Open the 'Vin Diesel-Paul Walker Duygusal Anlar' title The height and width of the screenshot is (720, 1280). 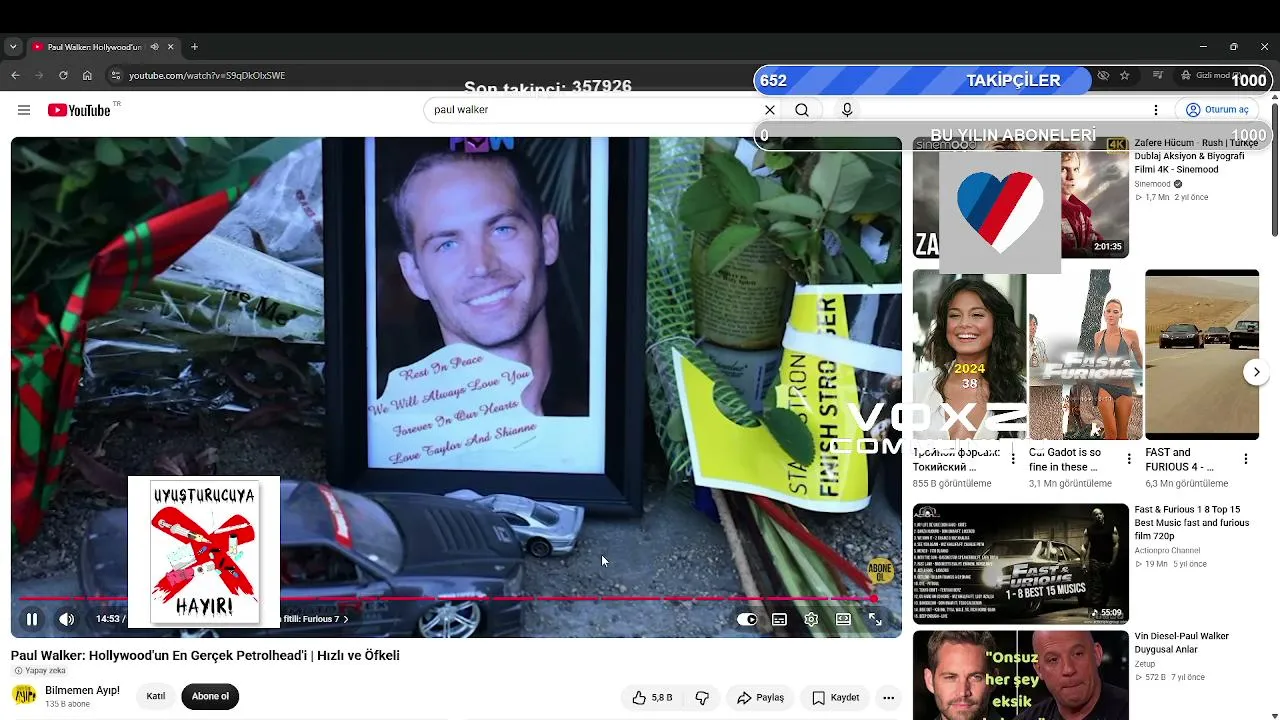(1182, 643)
